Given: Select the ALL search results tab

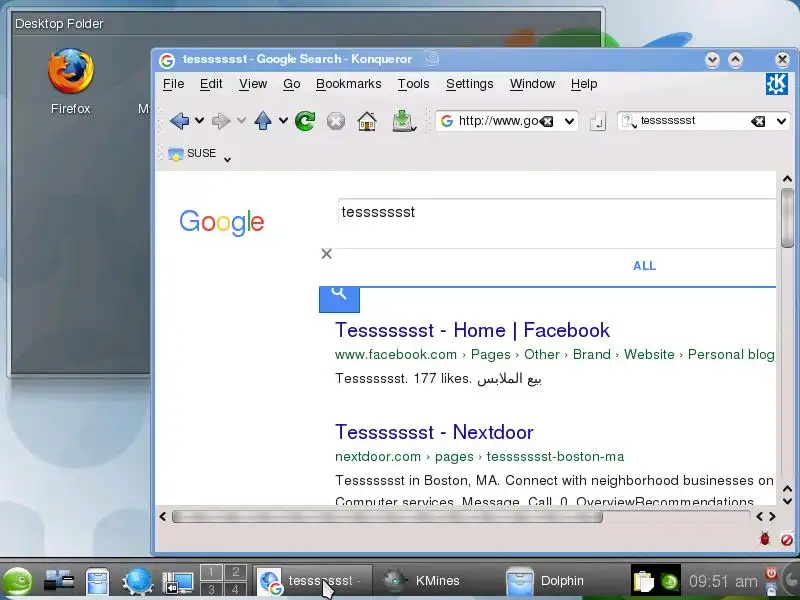Looking at the screenshot, I should point(644,266).
